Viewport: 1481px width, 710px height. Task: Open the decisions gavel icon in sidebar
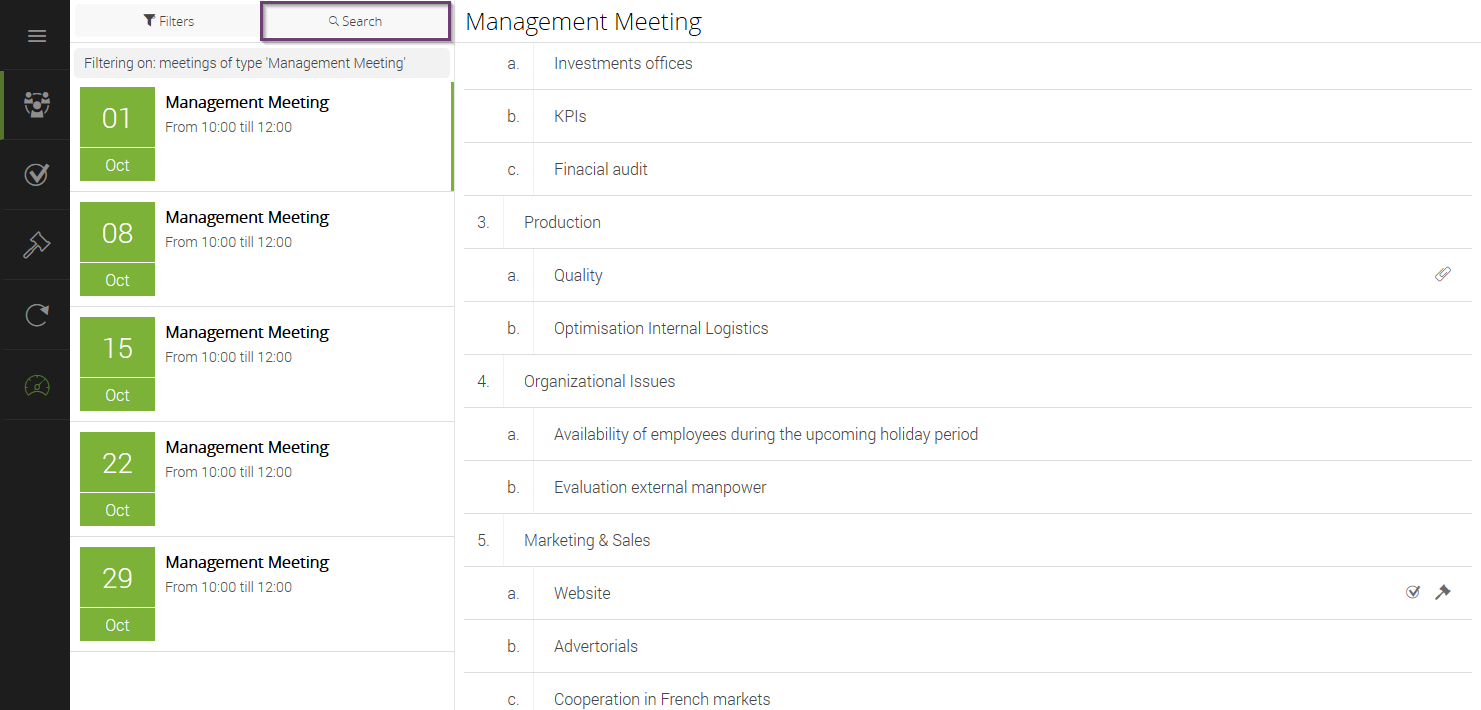tap(37, 245)
